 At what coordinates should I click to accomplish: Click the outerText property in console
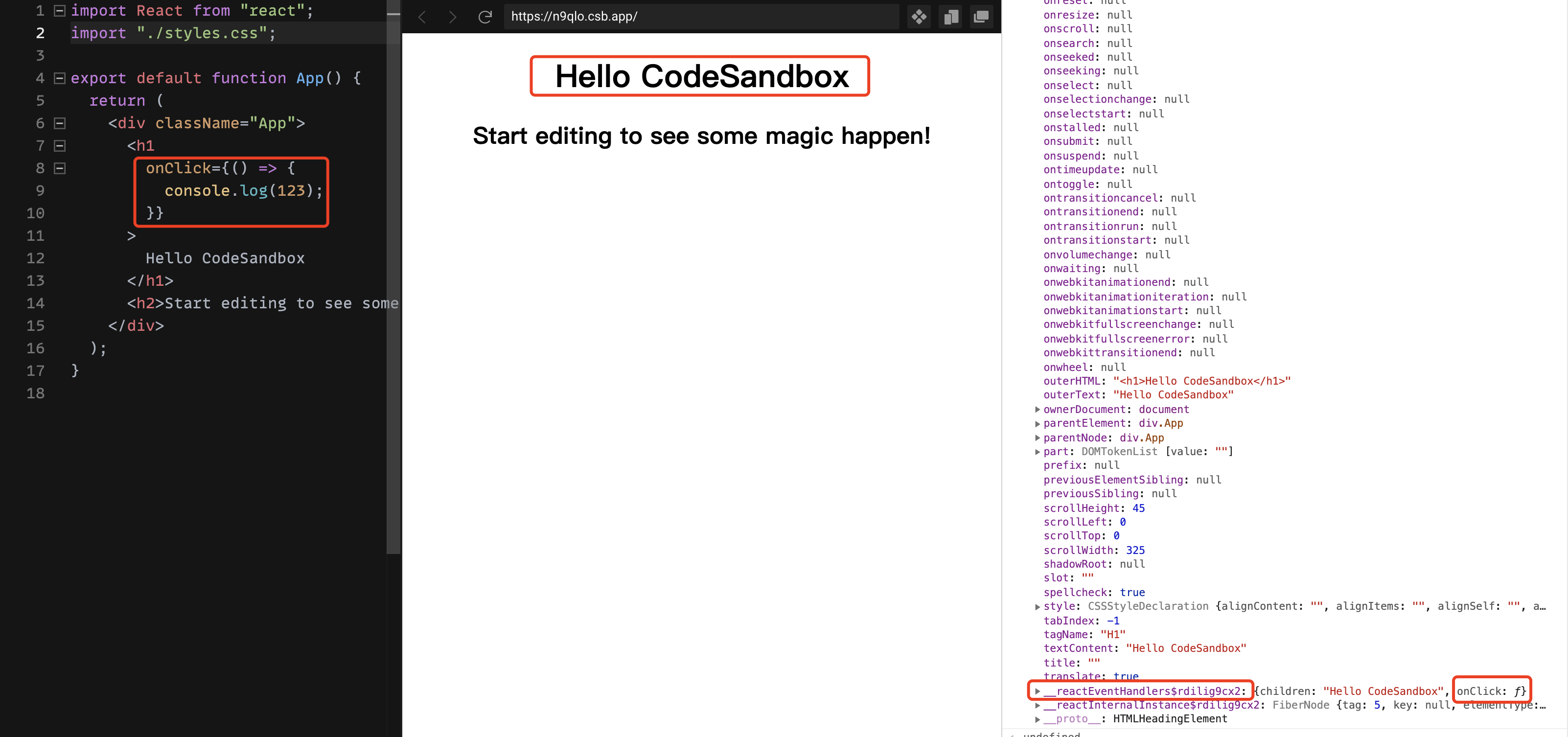point(1138,395)
